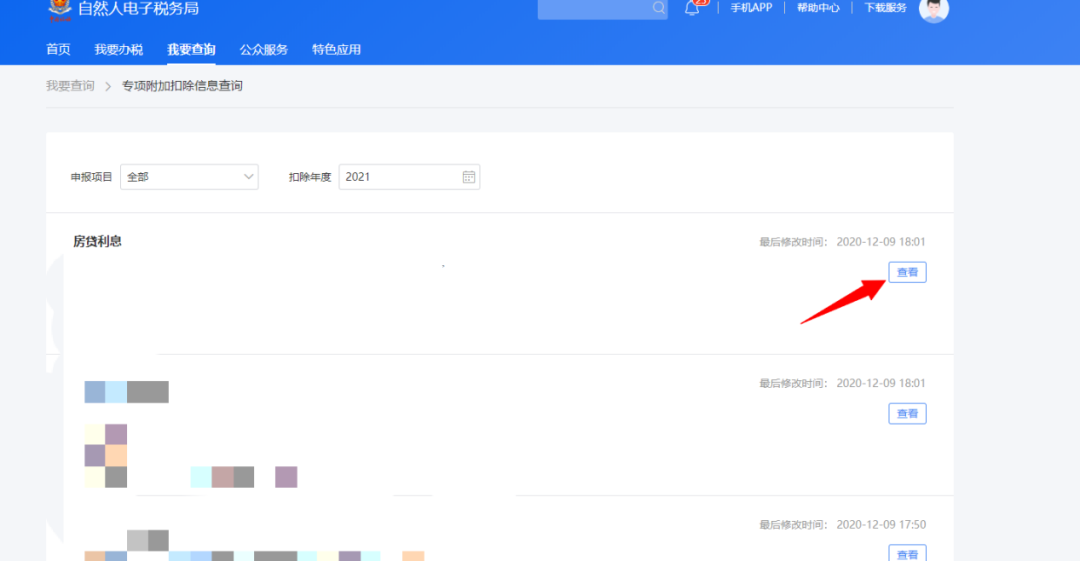Click the timestamp 2020-12-09 17:50
Viewport: 1080px width, 561px height.
point(881,524)
